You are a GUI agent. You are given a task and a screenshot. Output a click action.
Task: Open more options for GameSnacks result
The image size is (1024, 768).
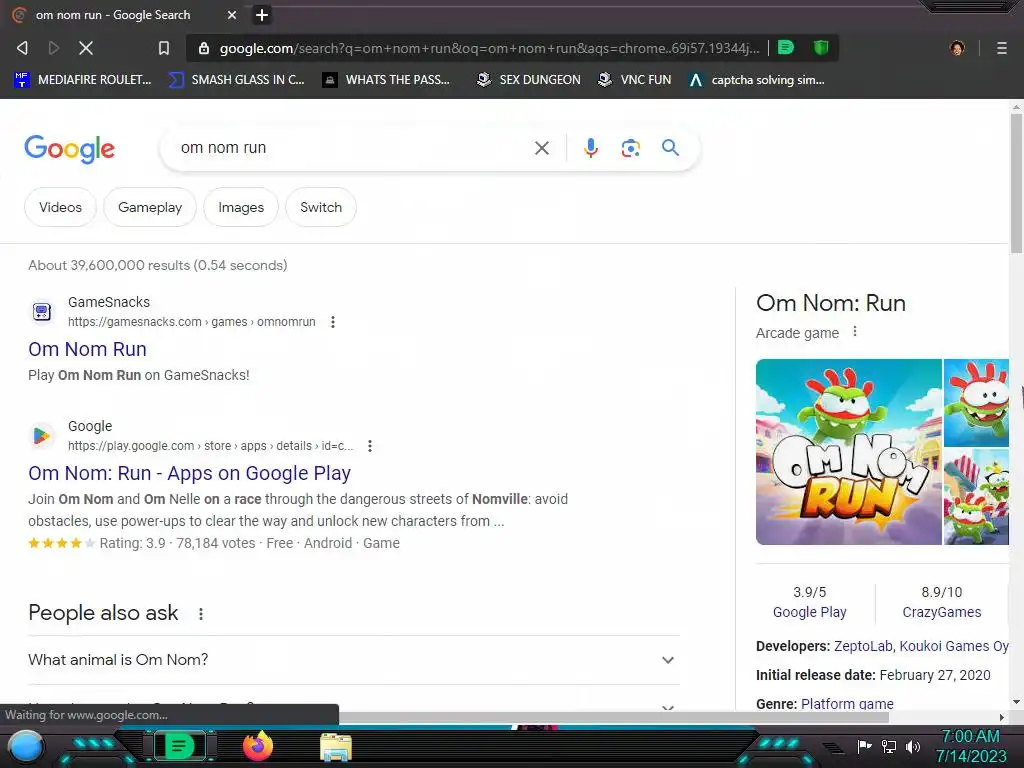tap(332, 322)
